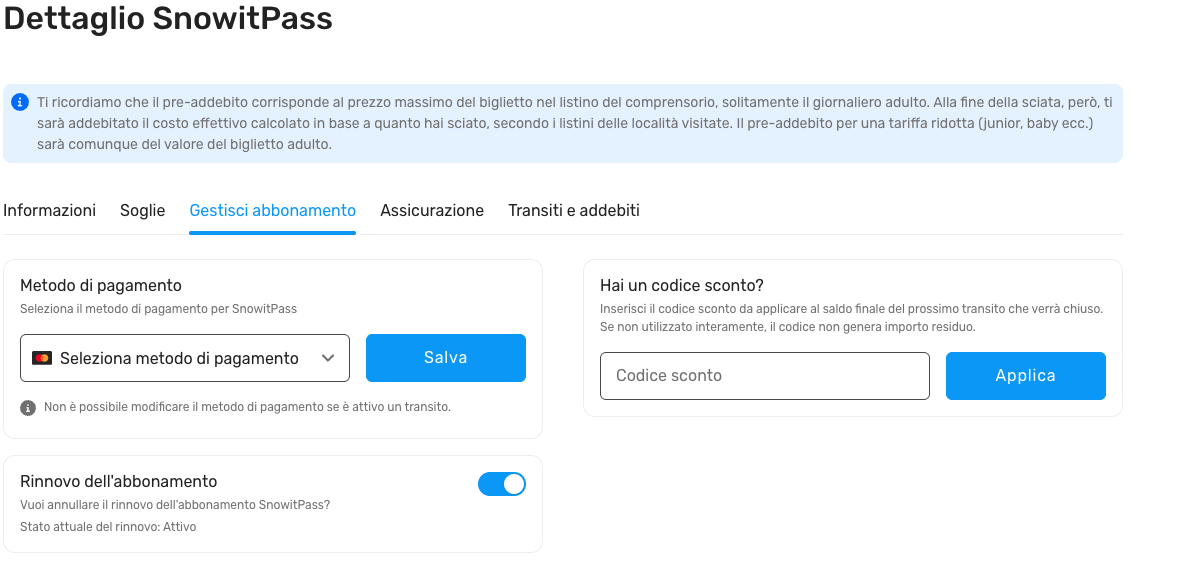Click the "Hai un codice sconto?" heading
Screen dimensions: 1188x561
(x=682, y=286)
